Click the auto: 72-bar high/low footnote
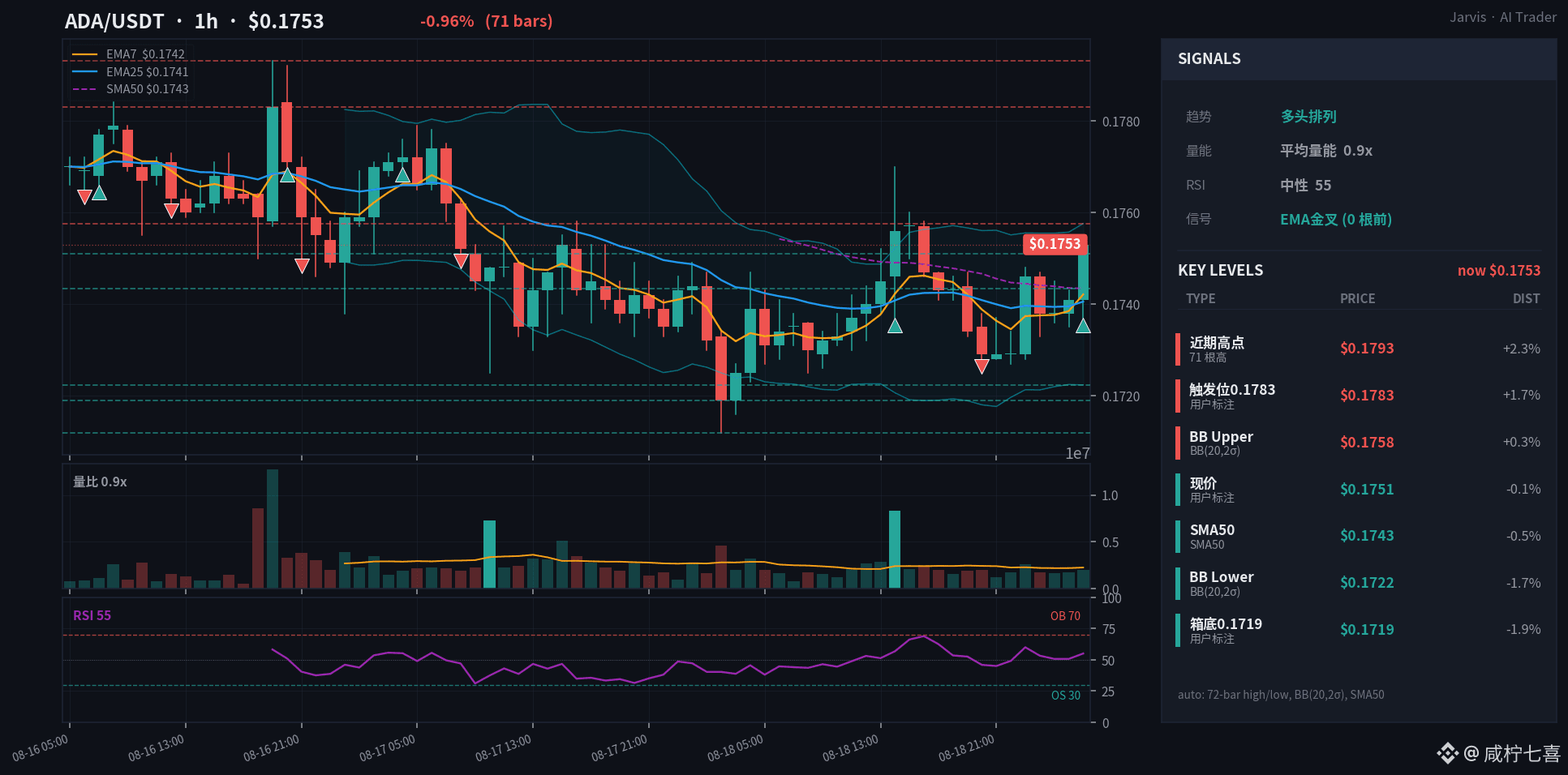 click(x=1281, y=695)
